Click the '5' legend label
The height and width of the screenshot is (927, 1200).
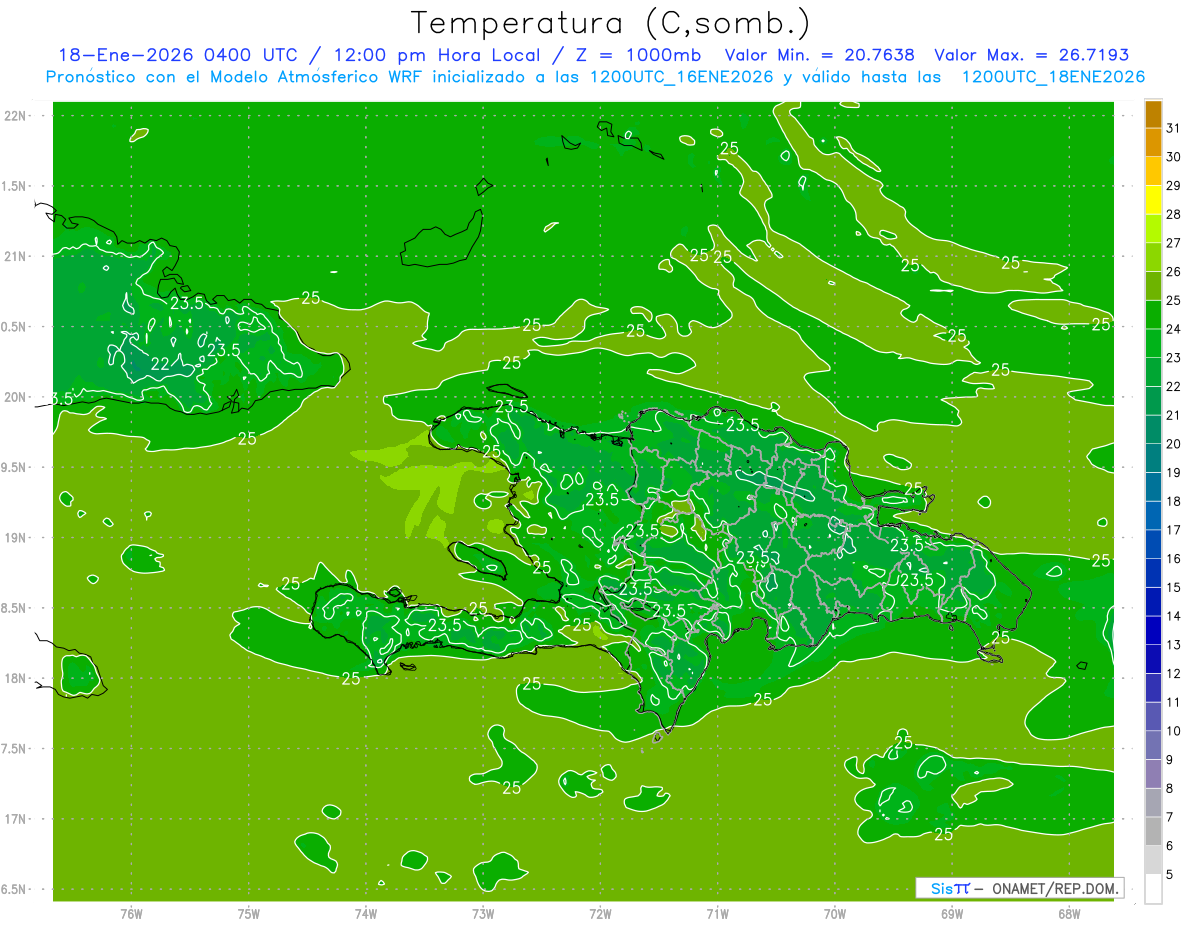click(1170, 874)
